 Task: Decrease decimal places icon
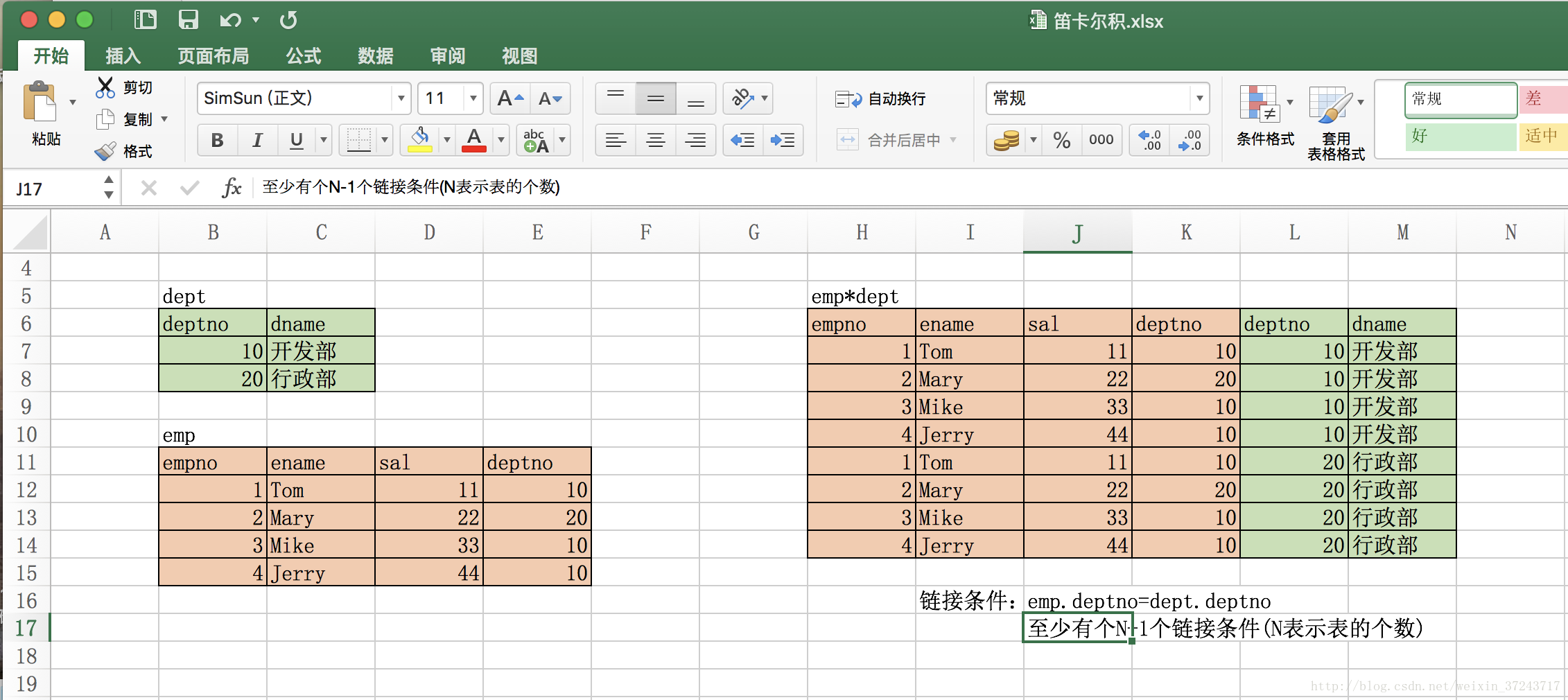[x=1190, y=140]
